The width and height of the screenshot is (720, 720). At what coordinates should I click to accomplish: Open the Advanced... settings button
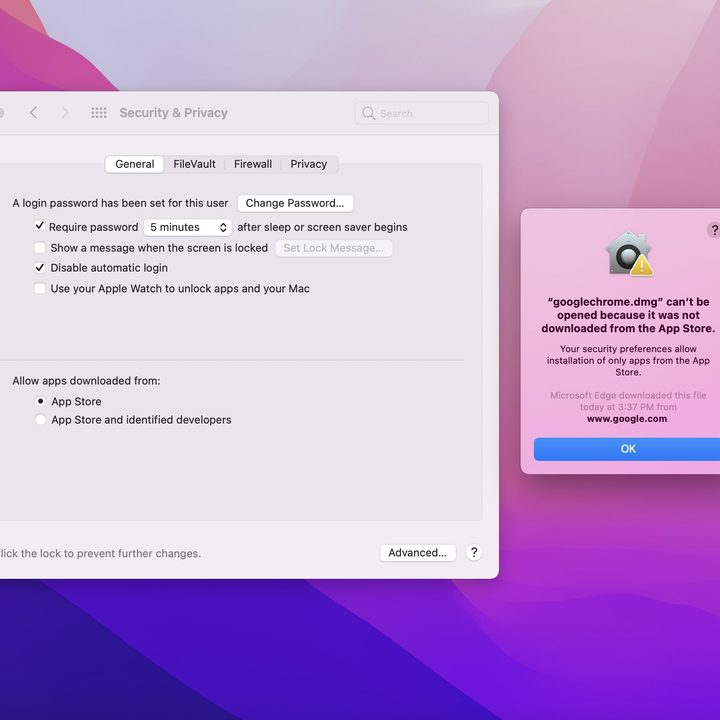(417, 553)
